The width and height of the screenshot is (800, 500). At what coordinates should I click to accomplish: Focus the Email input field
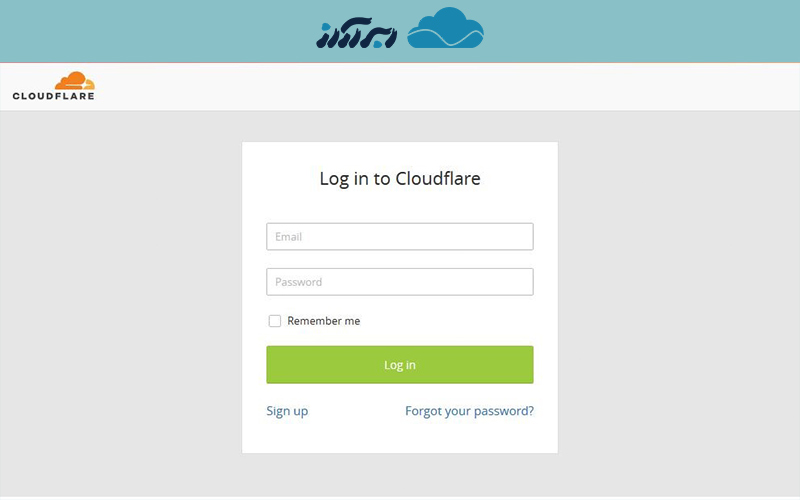[x=400, y=237]
